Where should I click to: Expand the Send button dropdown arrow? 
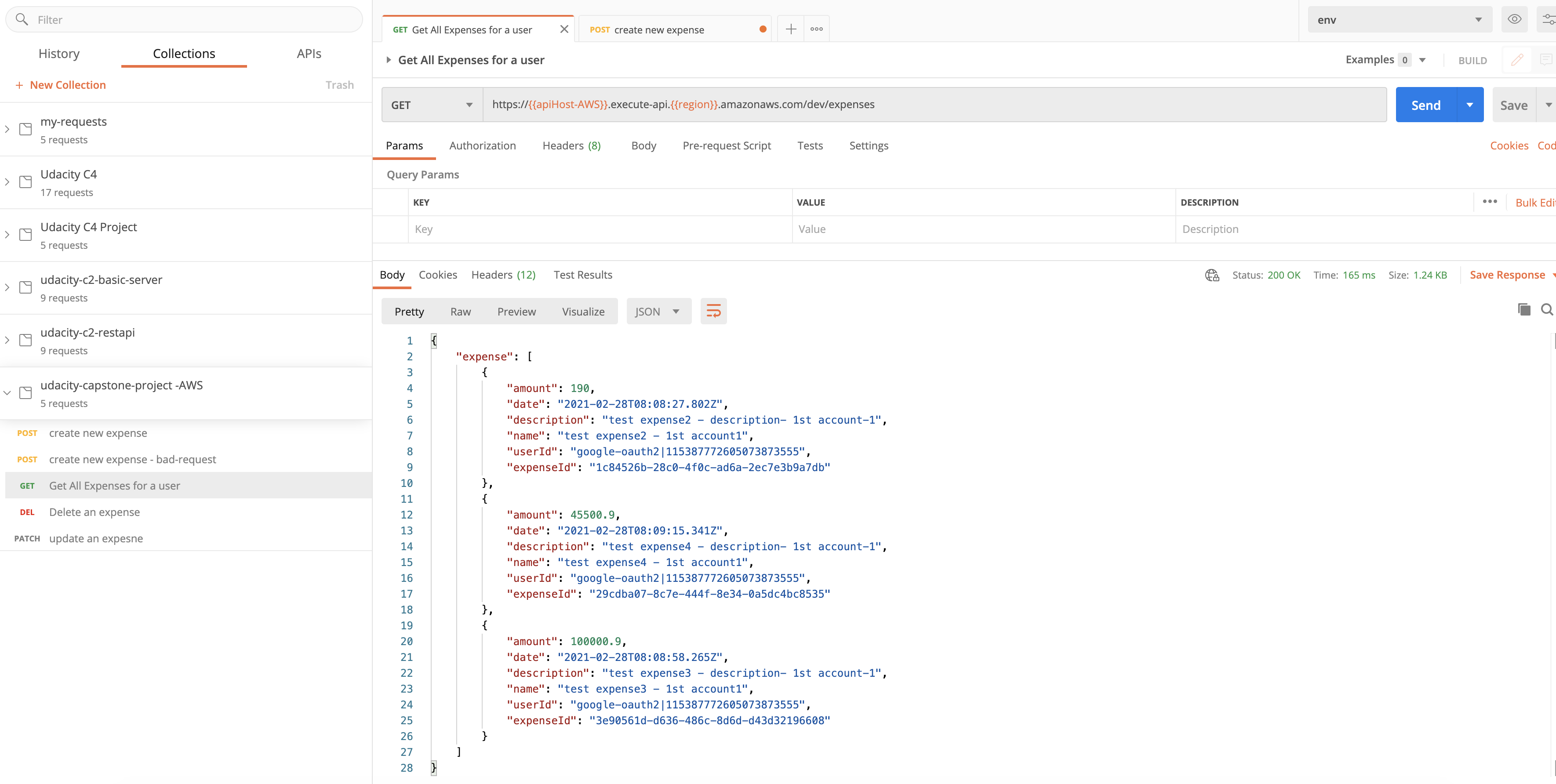click(x=1469, y=104)
